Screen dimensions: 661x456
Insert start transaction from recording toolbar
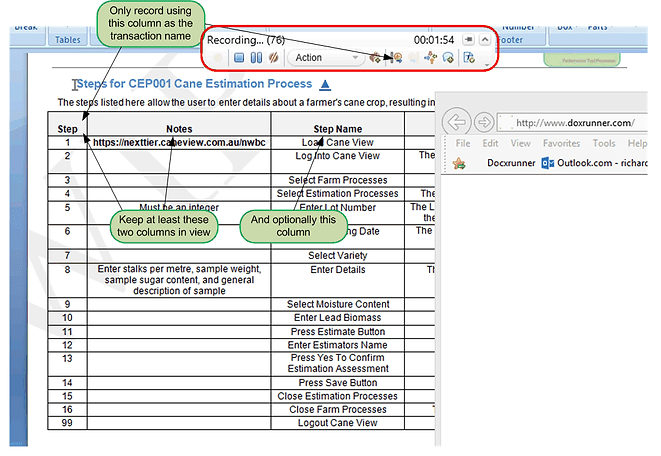[395, 58]
